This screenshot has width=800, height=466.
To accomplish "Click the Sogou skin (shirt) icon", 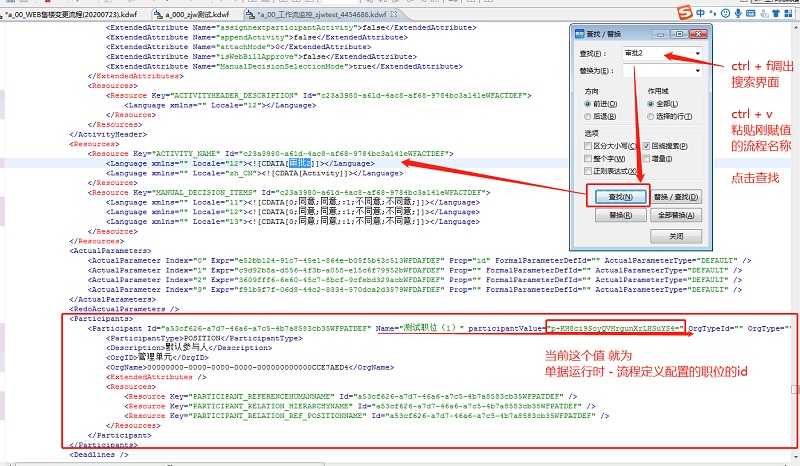I will (773, 12).
